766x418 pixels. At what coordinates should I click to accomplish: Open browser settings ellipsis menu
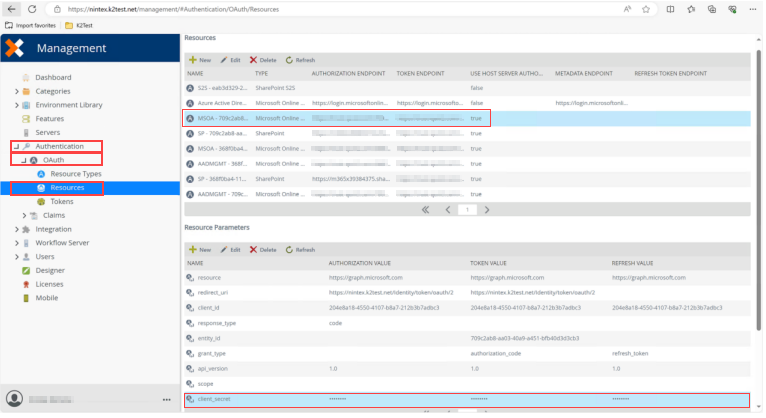[x=752, y=9]
